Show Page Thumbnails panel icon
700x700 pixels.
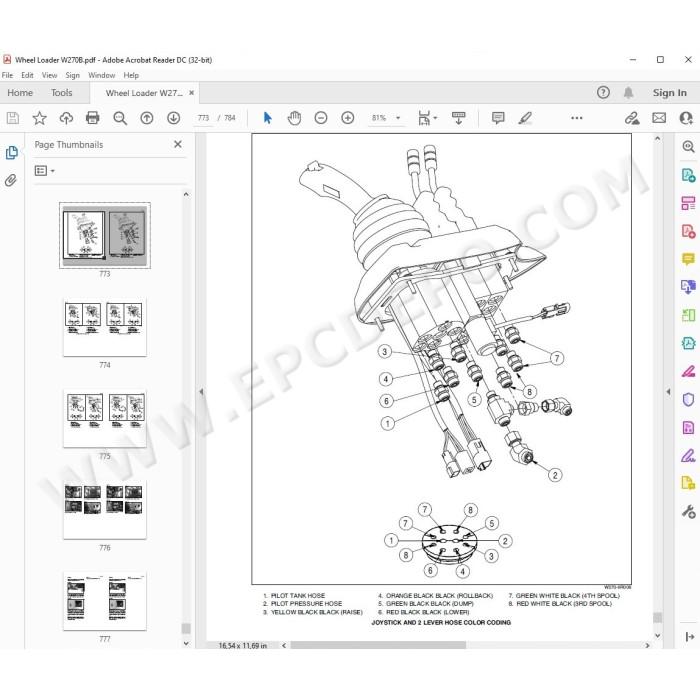[x=12, y=153]
